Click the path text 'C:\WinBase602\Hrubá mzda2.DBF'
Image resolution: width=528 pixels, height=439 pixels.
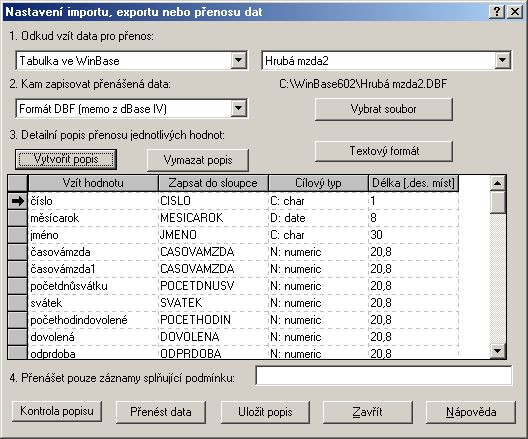tap(363, 84)
